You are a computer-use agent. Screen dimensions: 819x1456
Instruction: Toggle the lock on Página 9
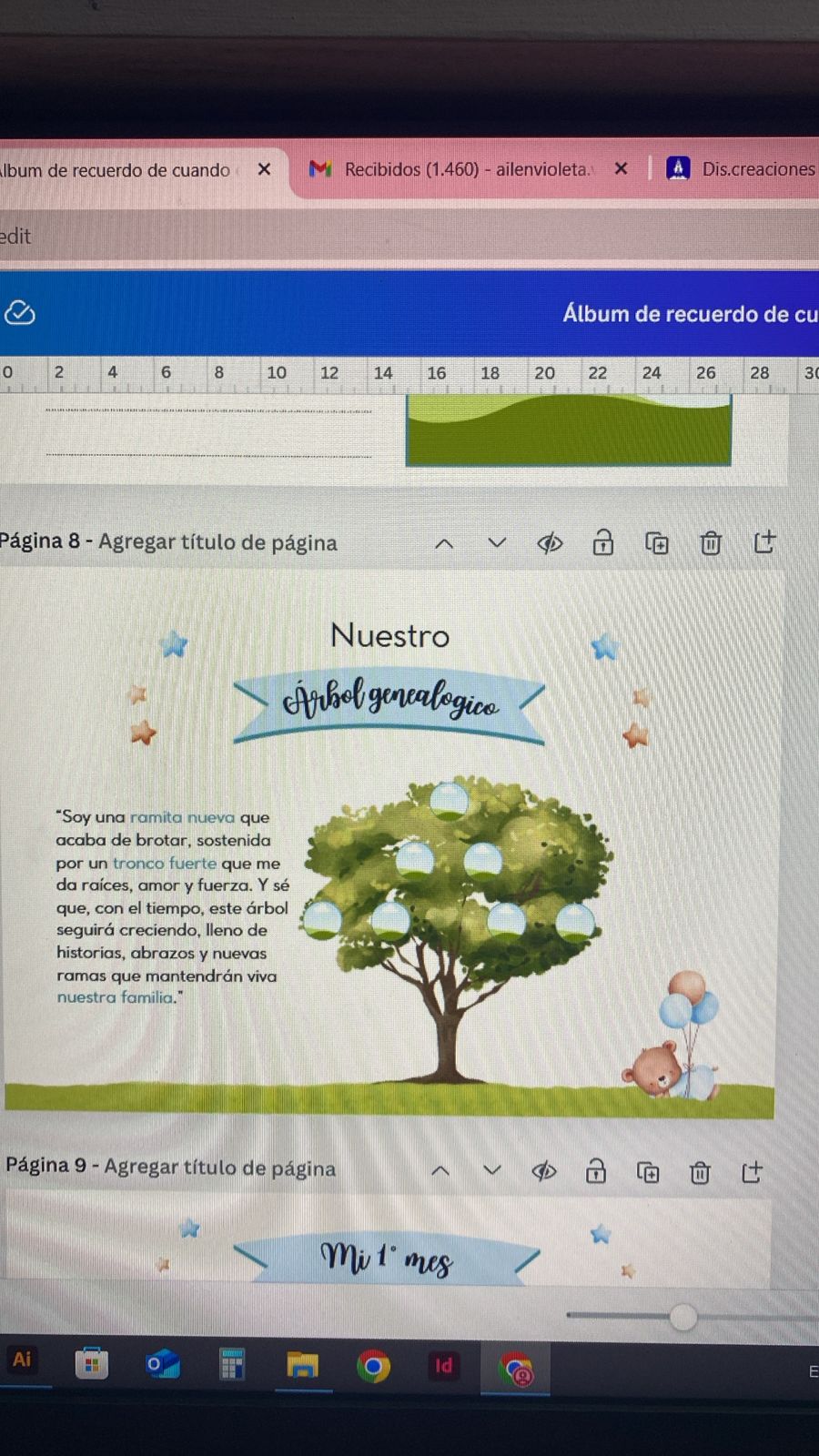pyautogui.click(x=595, y=1171)
